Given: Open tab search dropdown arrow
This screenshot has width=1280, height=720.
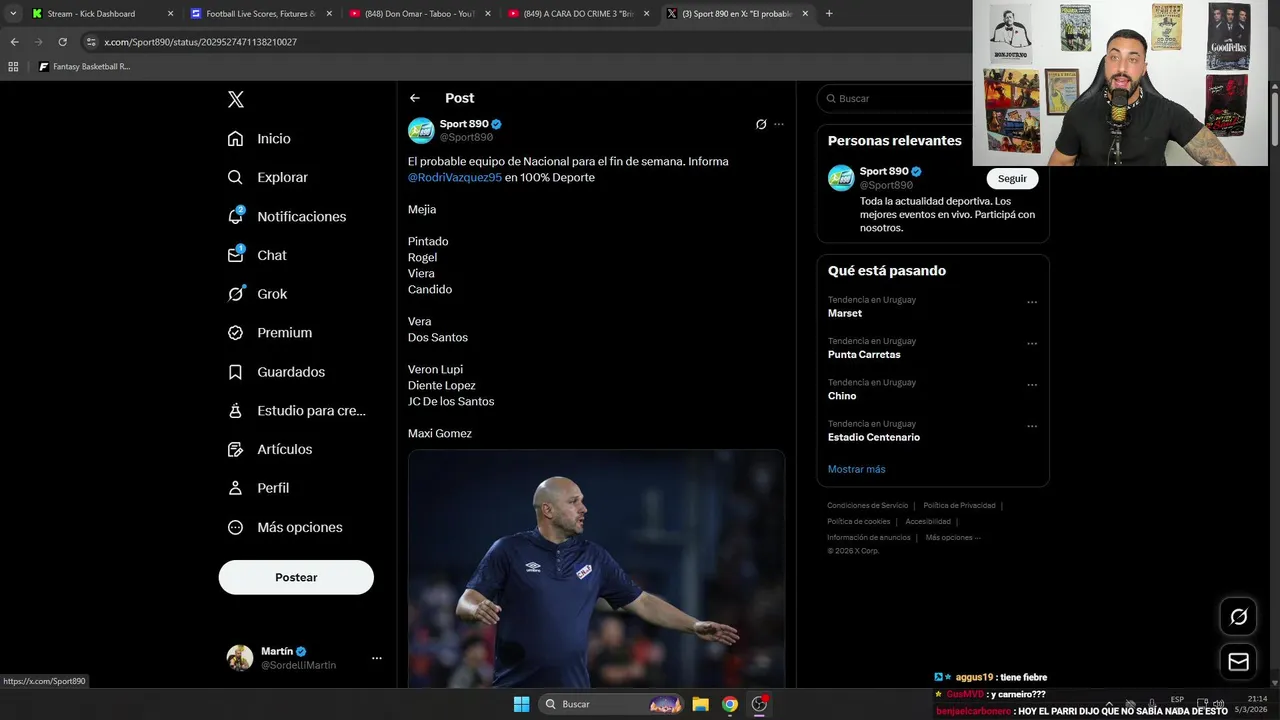Looking at the screenshot, I should pyautogui.click(x=13, y=14).
